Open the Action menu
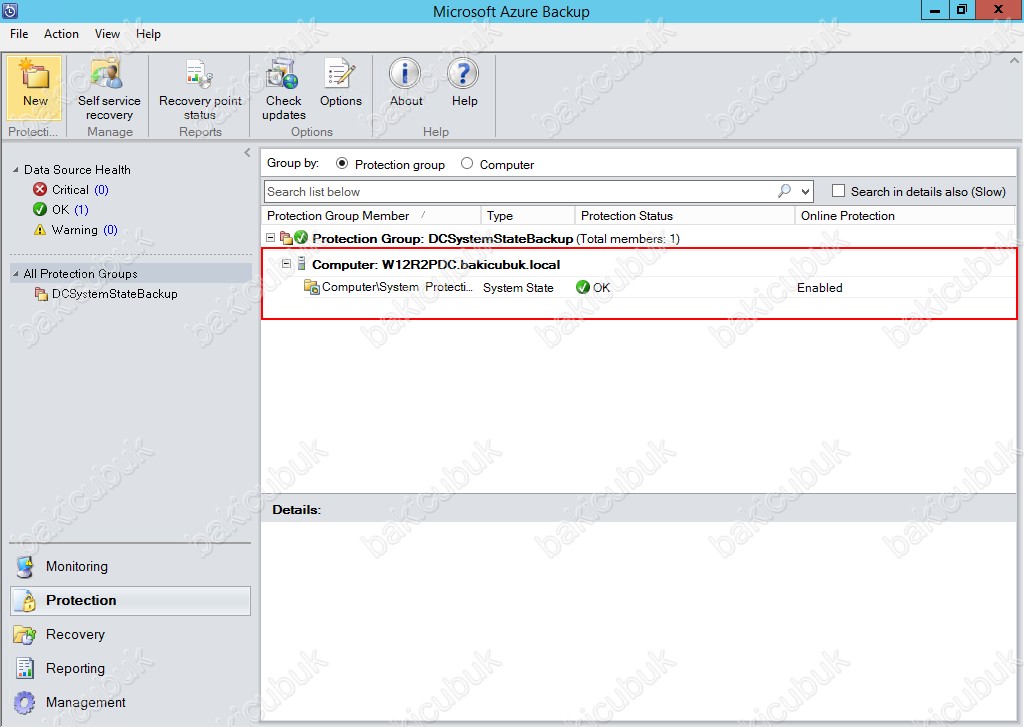Screen dimensions: 1024x727 [x=61, y=34]
